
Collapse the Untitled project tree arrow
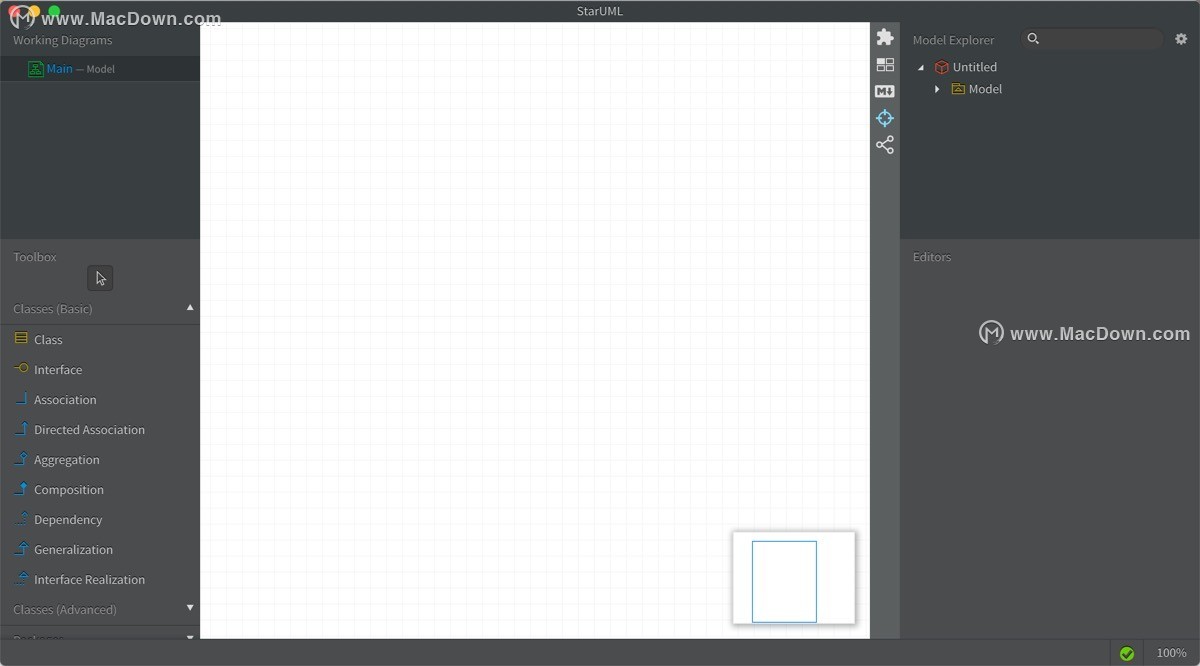click(921, 68)
